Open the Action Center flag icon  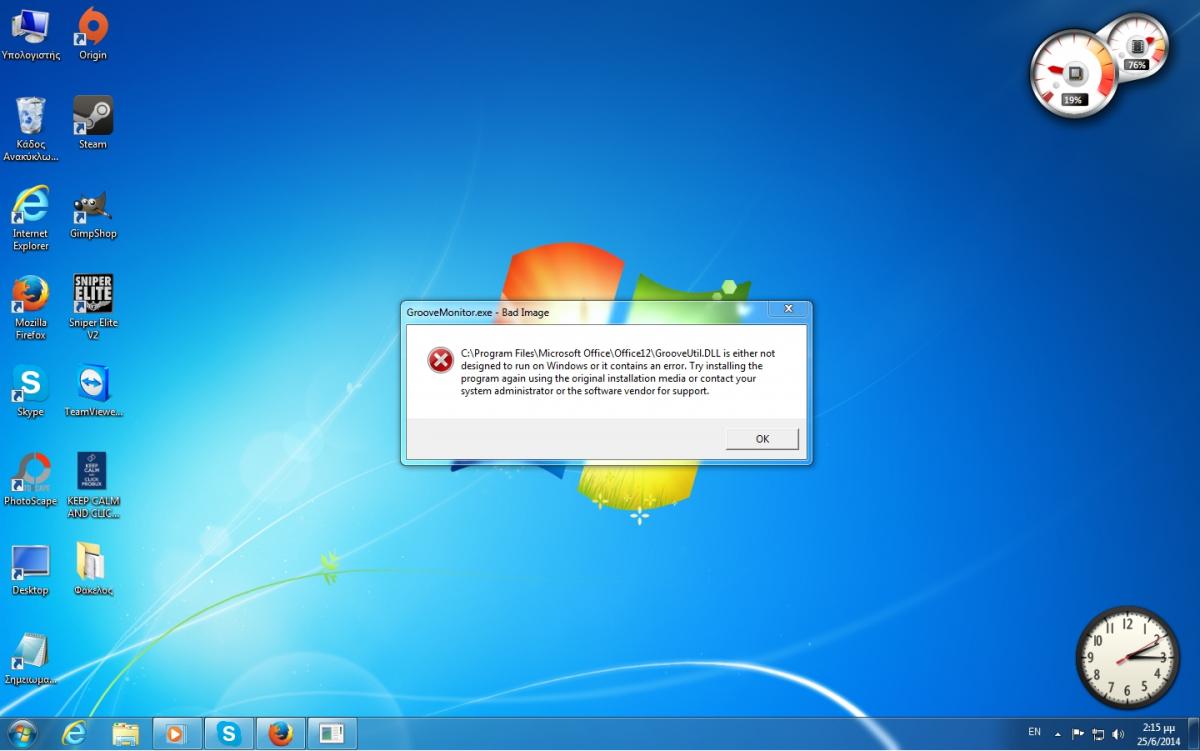coord(1078,734)
